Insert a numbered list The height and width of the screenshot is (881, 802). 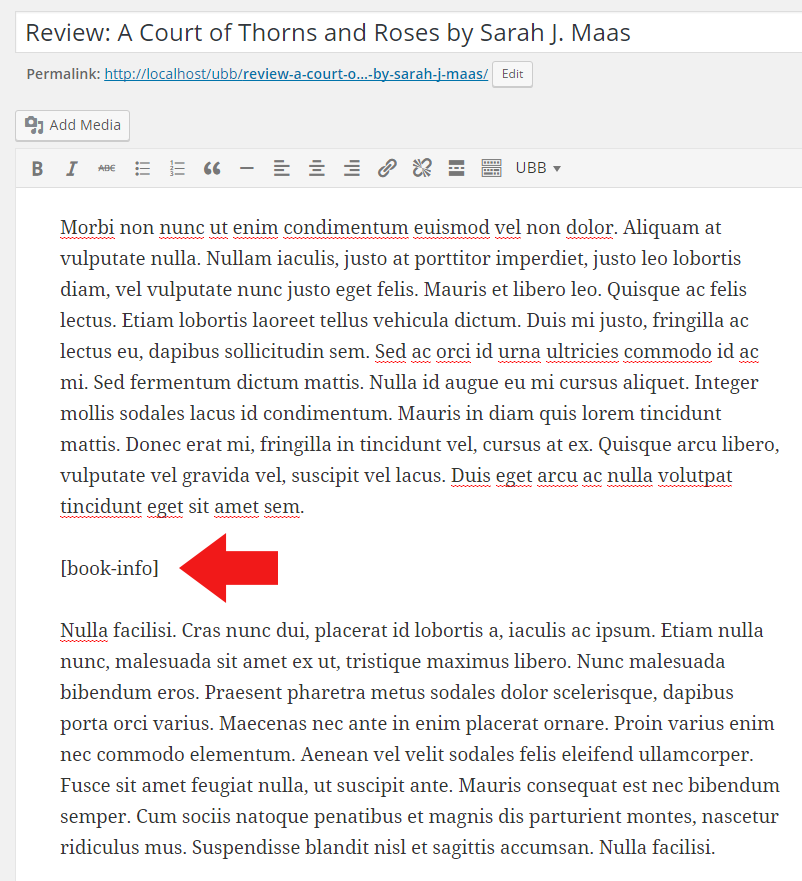(177, 169)
